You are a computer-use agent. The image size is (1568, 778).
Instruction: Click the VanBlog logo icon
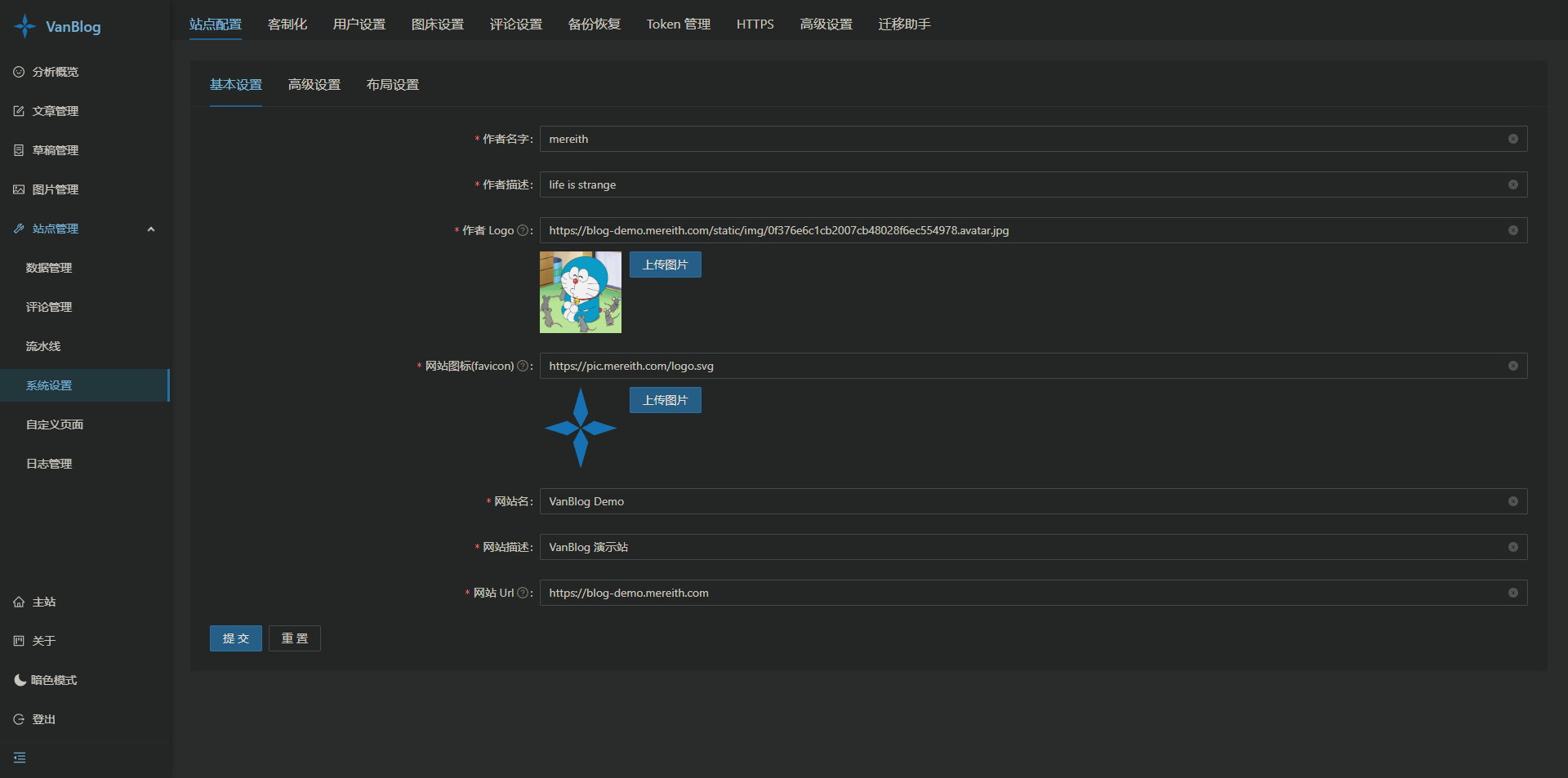[25, 26]
